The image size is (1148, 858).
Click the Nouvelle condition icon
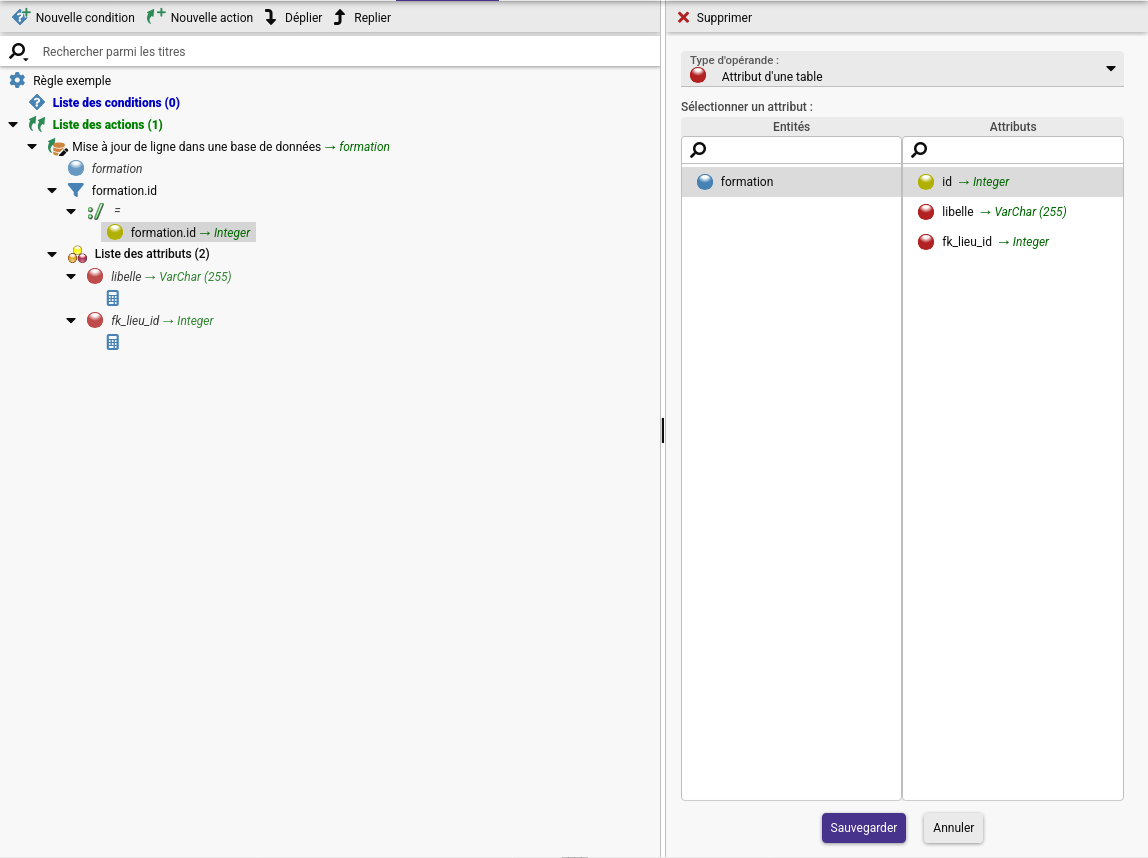[x=21, y=17]
